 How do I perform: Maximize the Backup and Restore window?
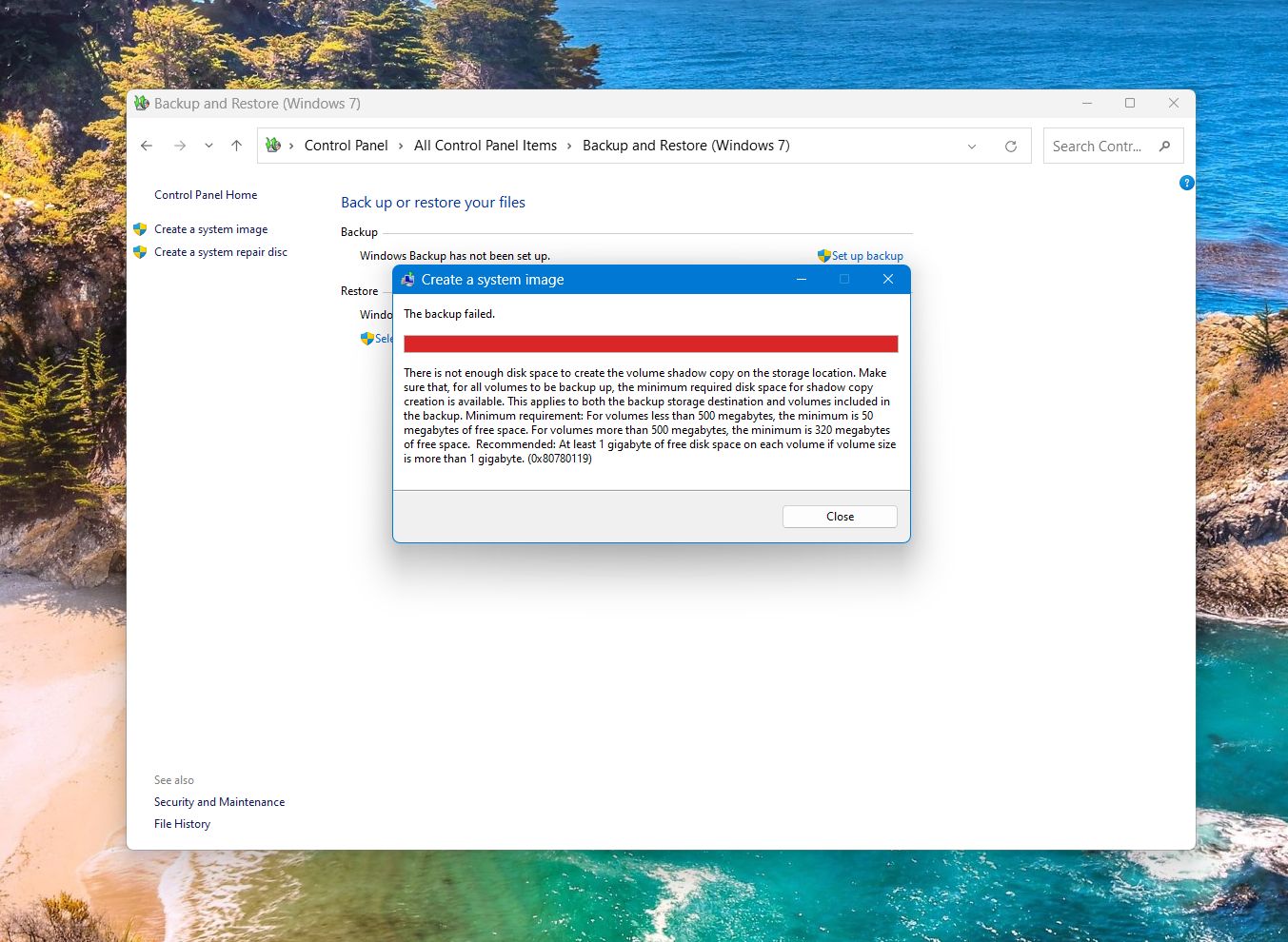pos(1130,103)
